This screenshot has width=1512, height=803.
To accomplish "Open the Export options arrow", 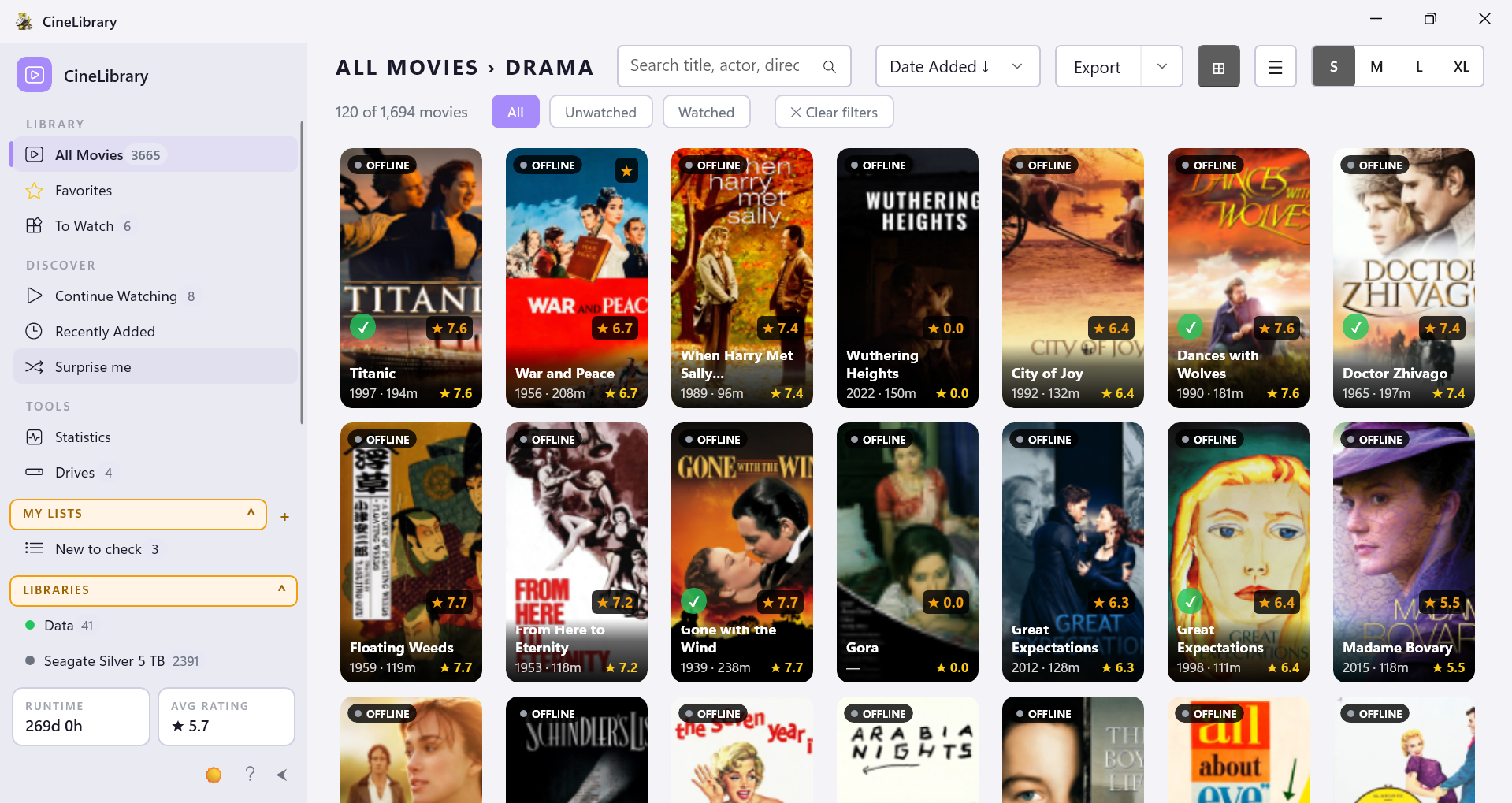I will click(x=1161, y=67).
